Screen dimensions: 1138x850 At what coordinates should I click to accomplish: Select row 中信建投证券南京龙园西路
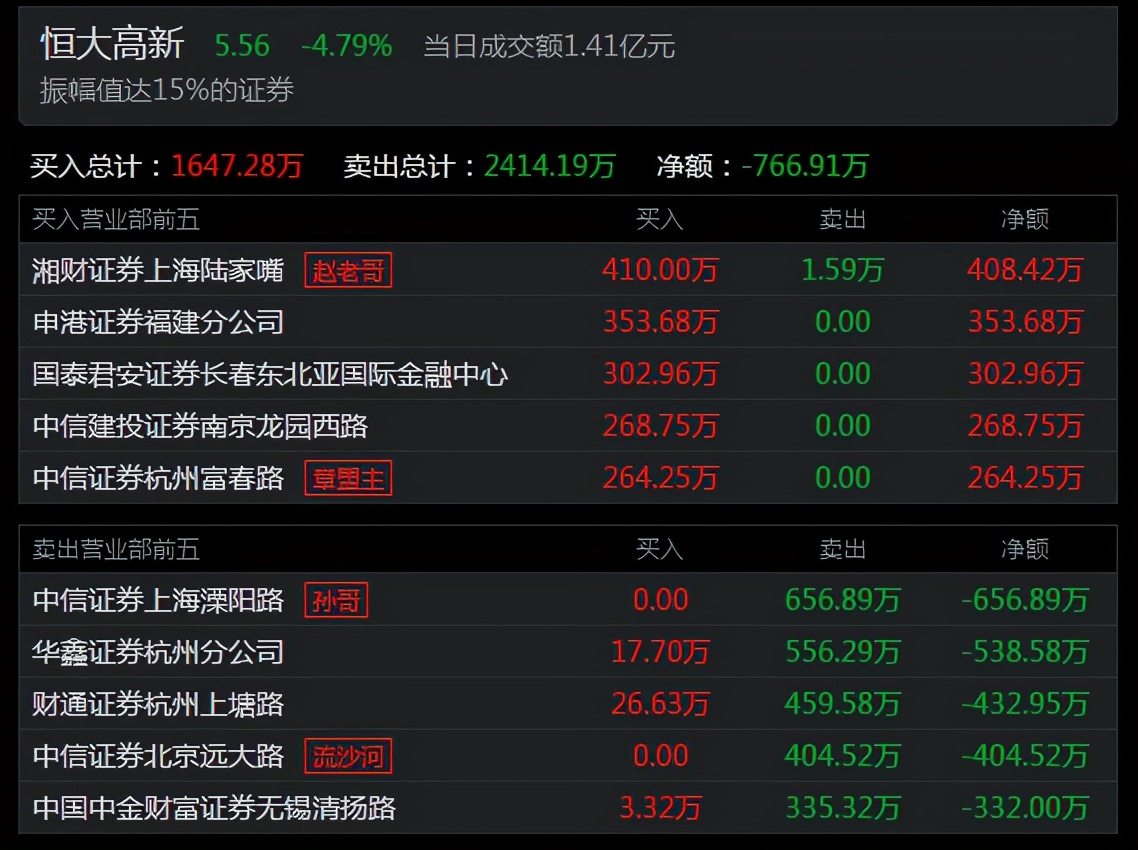tap(568, 425)
